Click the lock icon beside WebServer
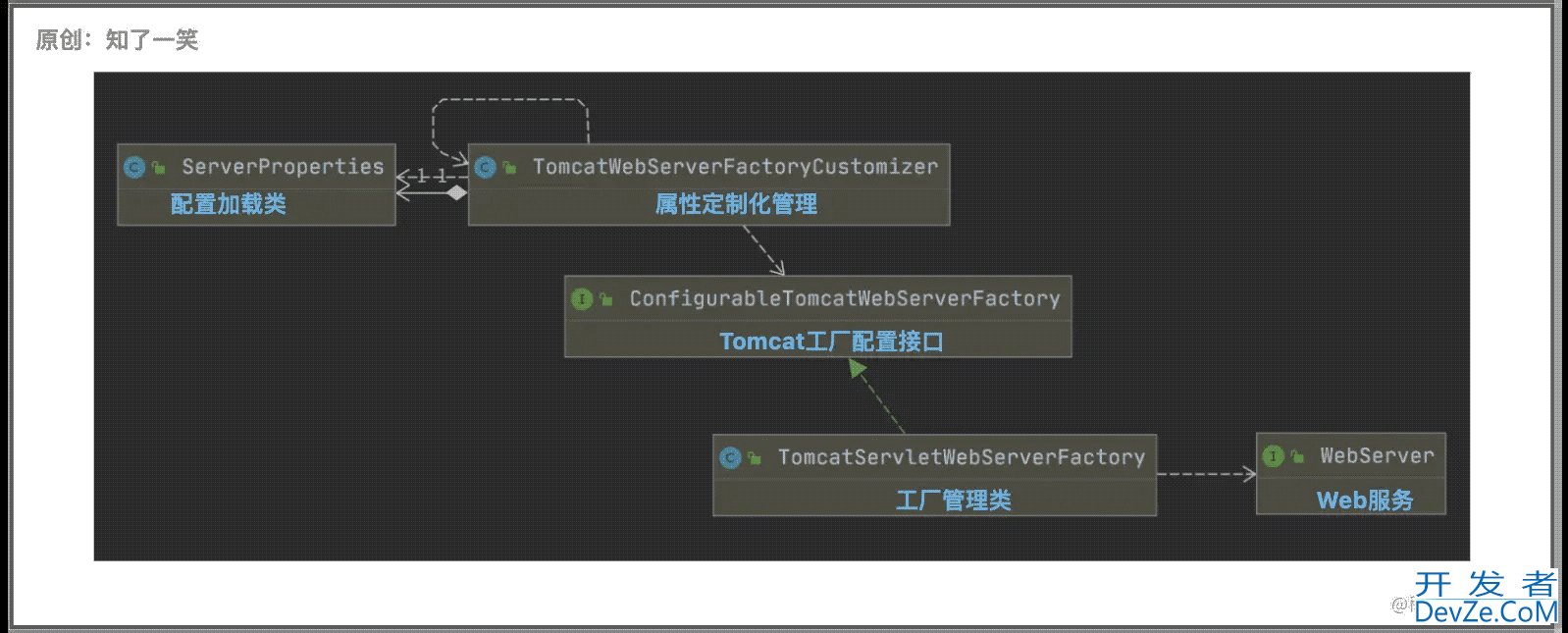Viewport: 1568px width, 633px height. coord(1297,456)
